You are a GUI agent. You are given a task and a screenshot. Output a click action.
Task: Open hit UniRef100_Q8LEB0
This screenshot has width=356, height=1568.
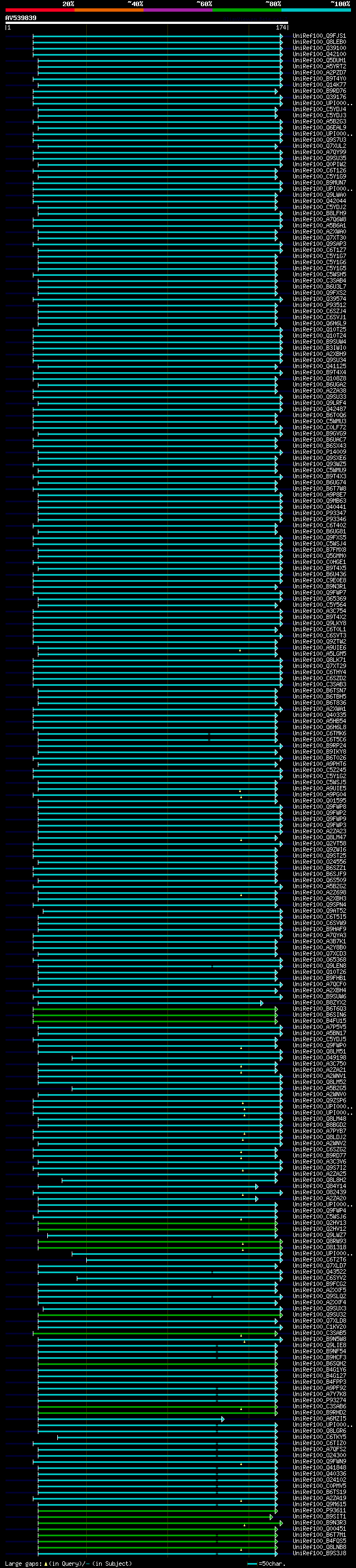click(319, 42)
